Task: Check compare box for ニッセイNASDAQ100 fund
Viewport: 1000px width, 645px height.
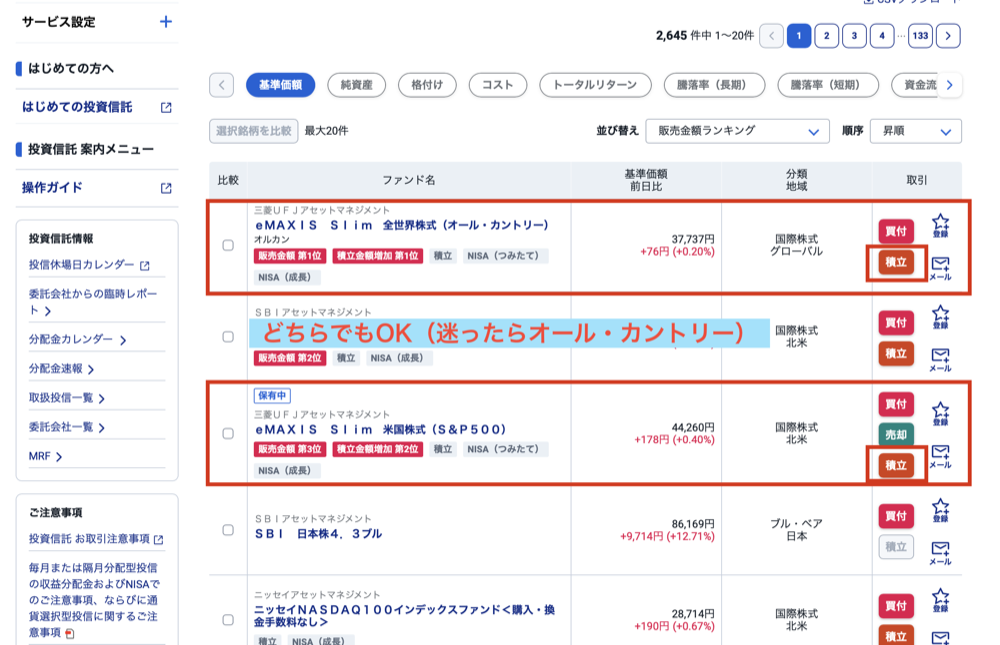Action: coord(228,619)
